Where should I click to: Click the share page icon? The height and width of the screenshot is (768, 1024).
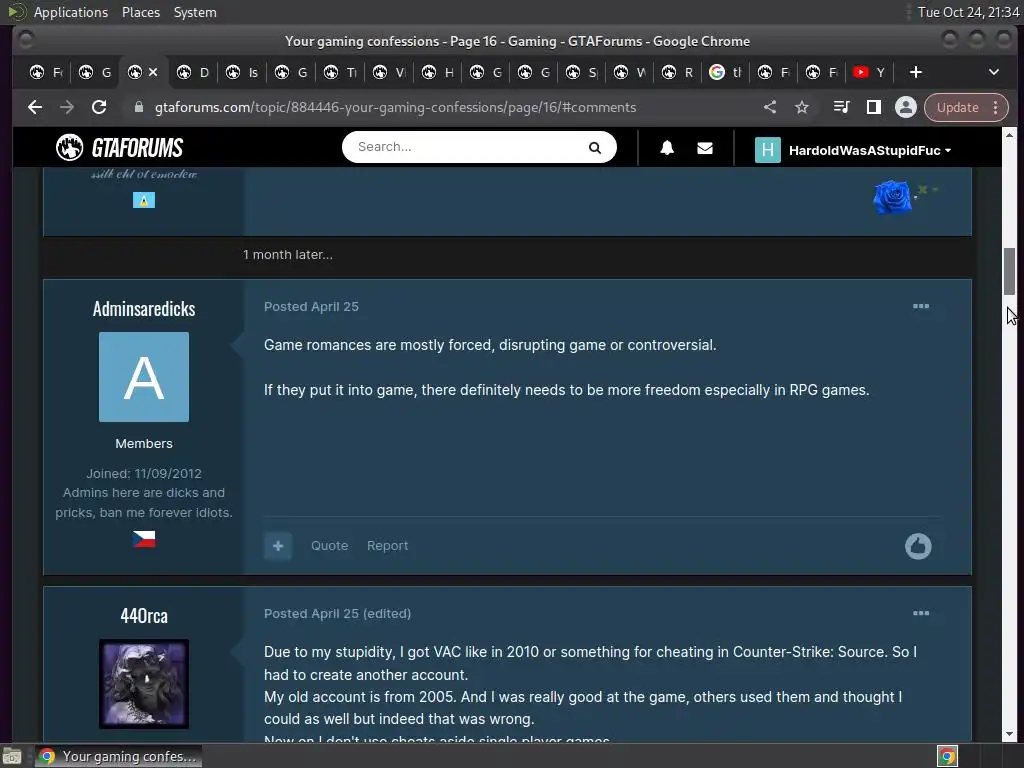coord(770,107)
